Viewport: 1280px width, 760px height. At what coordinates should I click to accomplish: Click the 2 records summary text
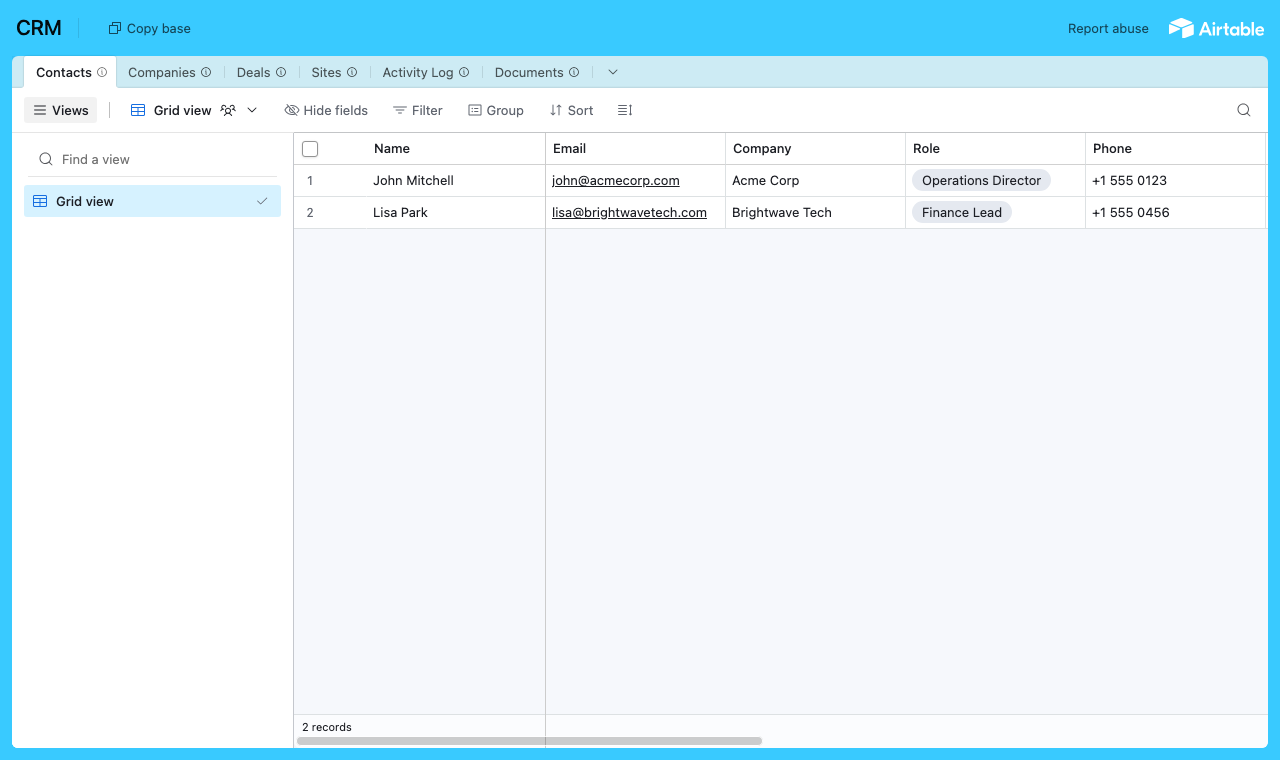point(327,727)
